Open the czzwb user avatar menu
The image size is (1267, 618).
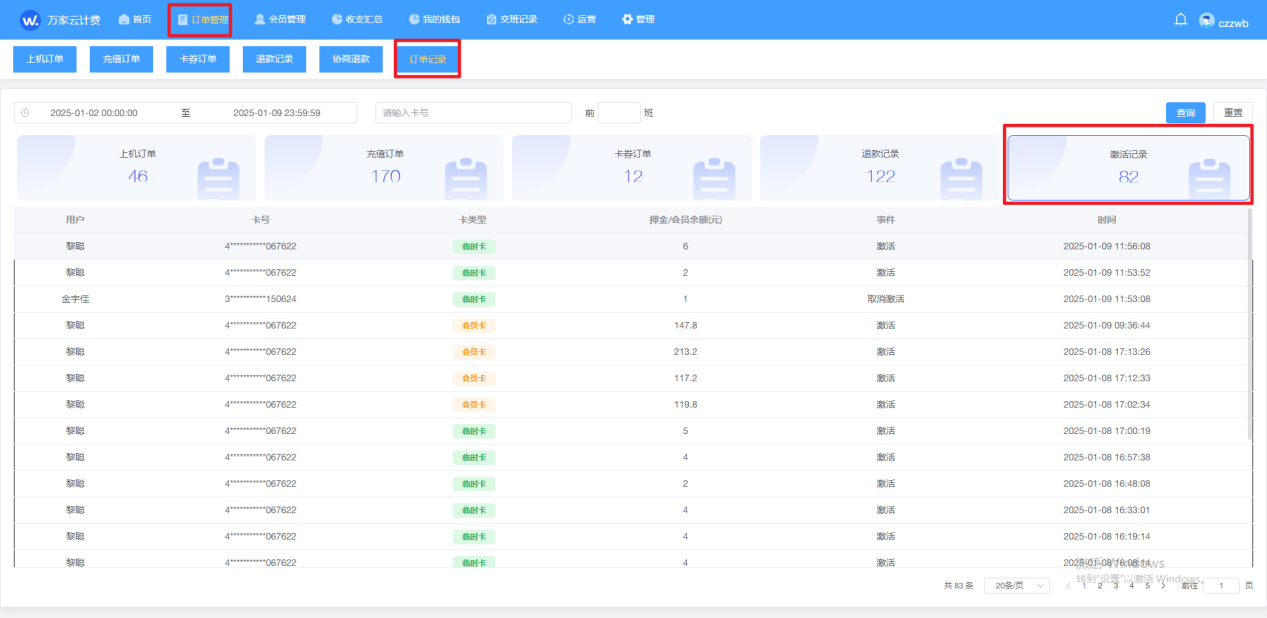pos(1207,20)
